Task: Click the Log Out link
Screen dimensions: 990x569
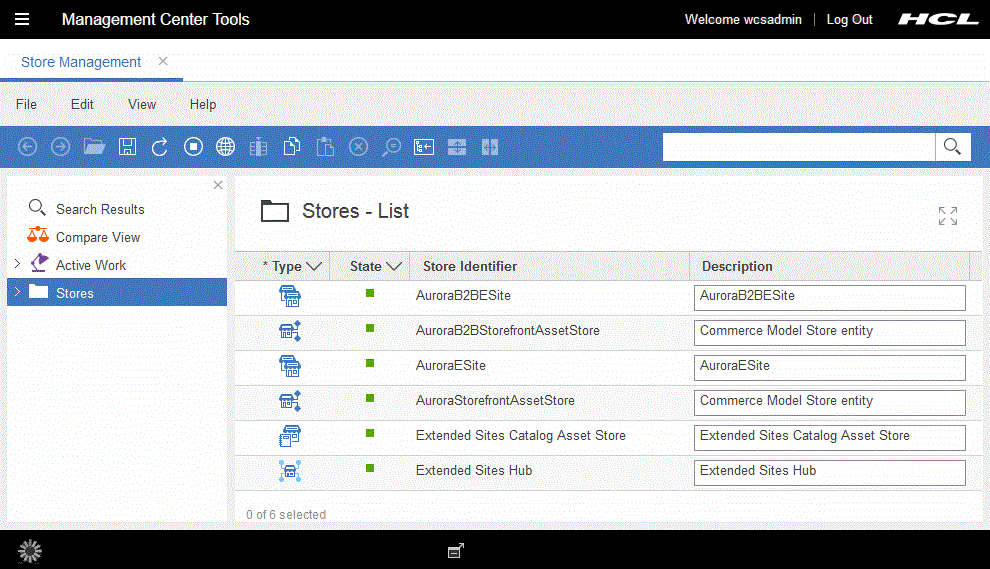Action: [x=849, y=20]
